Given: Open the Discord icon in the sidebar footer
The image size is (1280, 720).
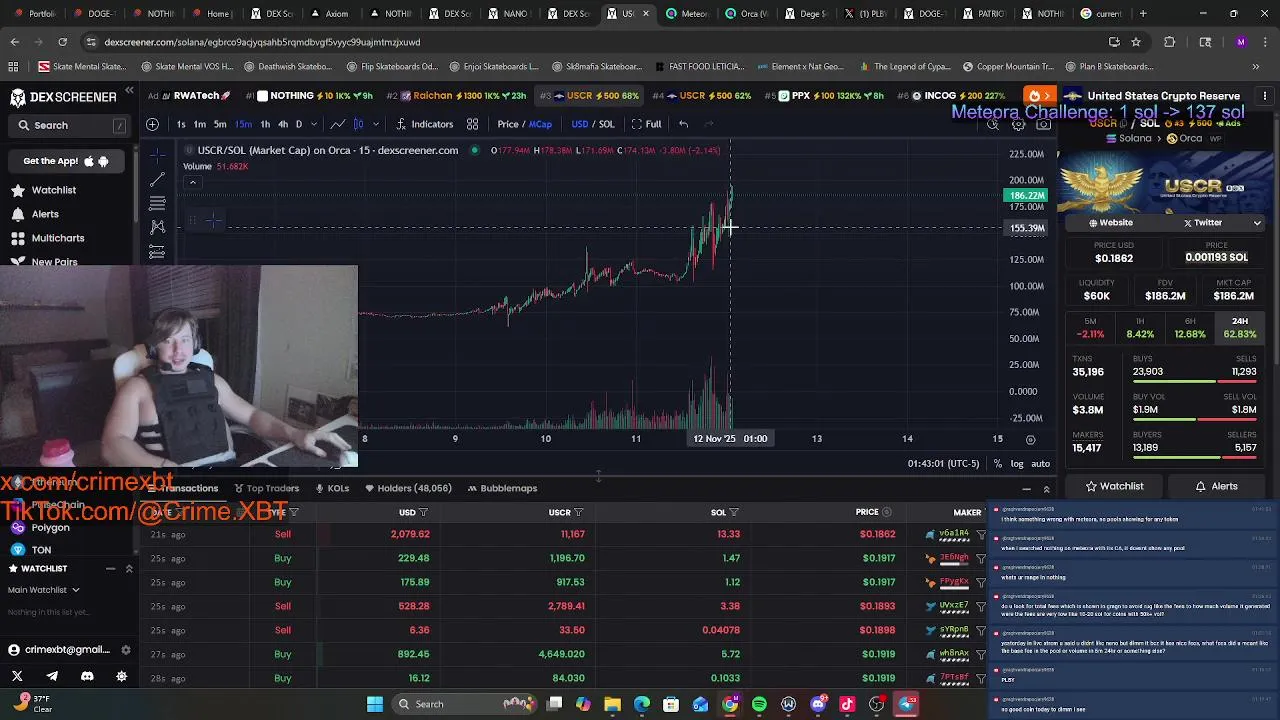Looking at the screenshot, I should [87, 676].
